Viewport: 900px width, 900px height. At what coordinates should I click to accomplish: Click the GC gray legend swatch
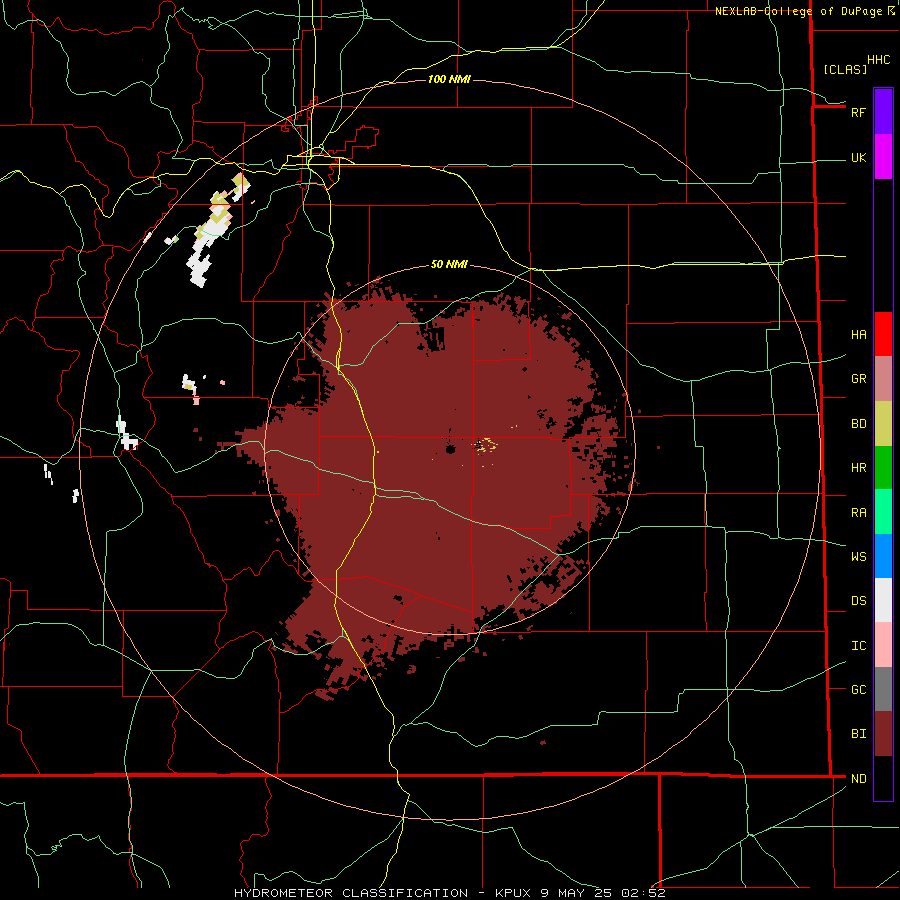pyautogui.click(x=883, y=689)
